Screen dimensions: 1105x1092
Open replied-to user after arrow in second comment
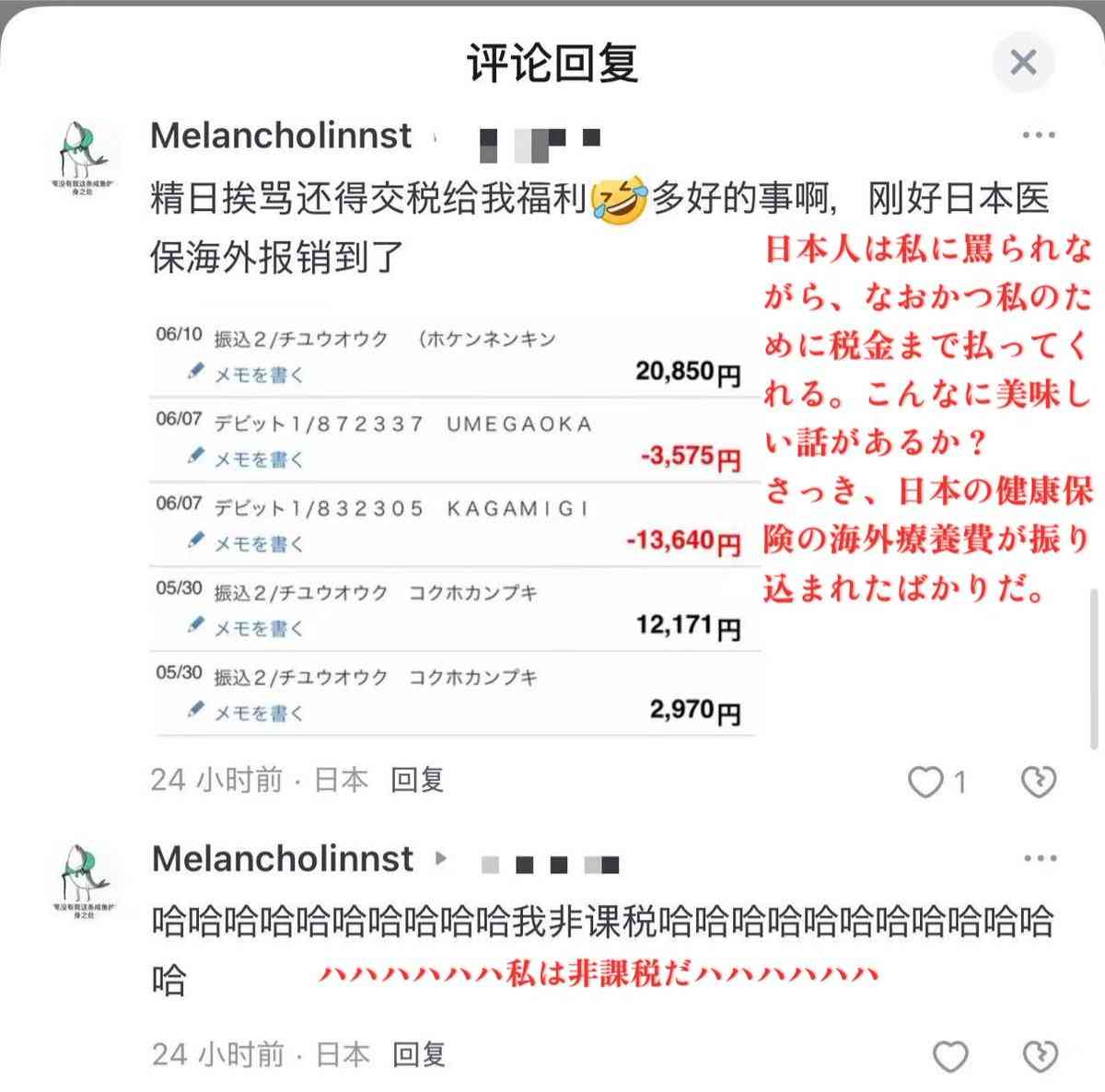coord(550,865)
